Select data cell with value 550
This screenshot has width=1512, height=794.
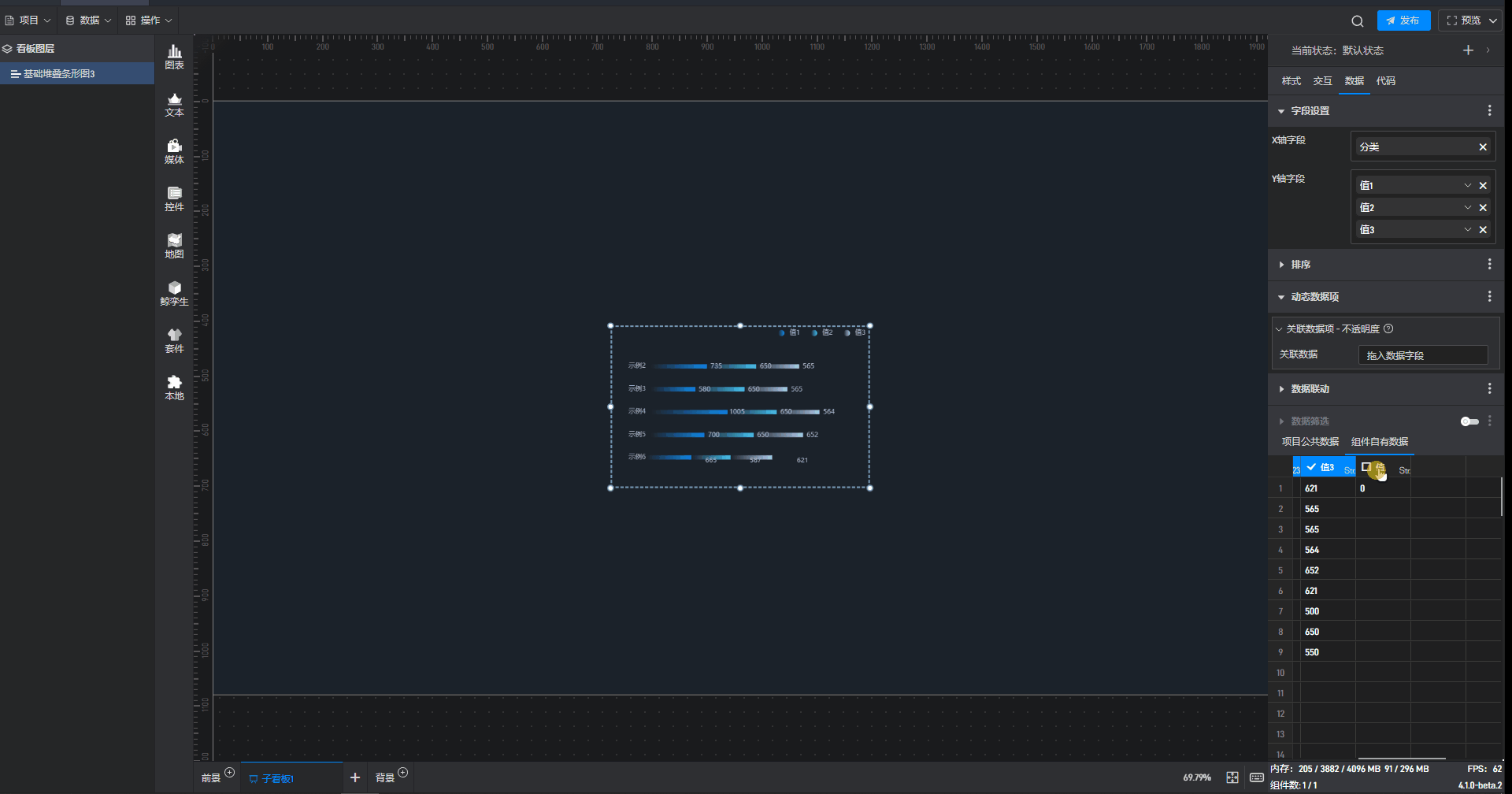[1328, 652]
